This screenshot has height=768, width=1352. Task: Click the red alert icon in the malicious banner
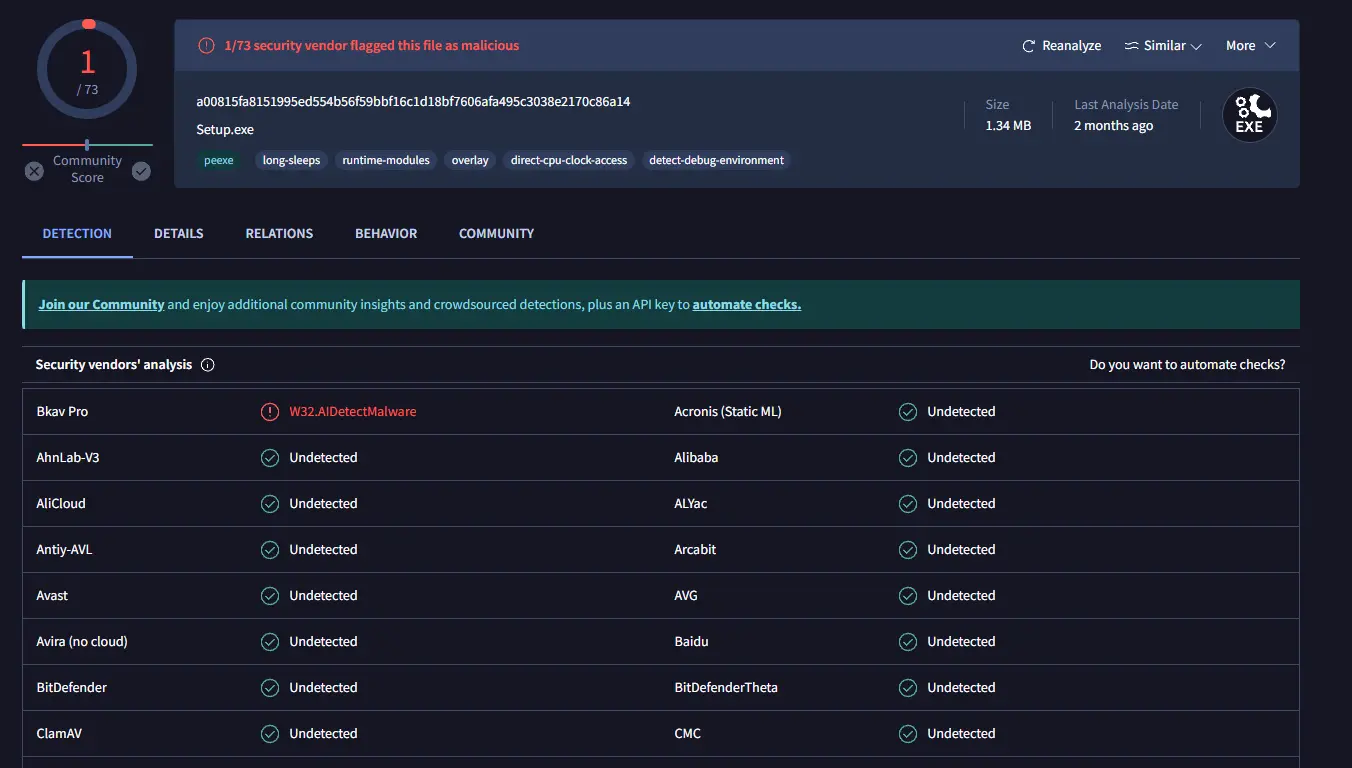206,46
